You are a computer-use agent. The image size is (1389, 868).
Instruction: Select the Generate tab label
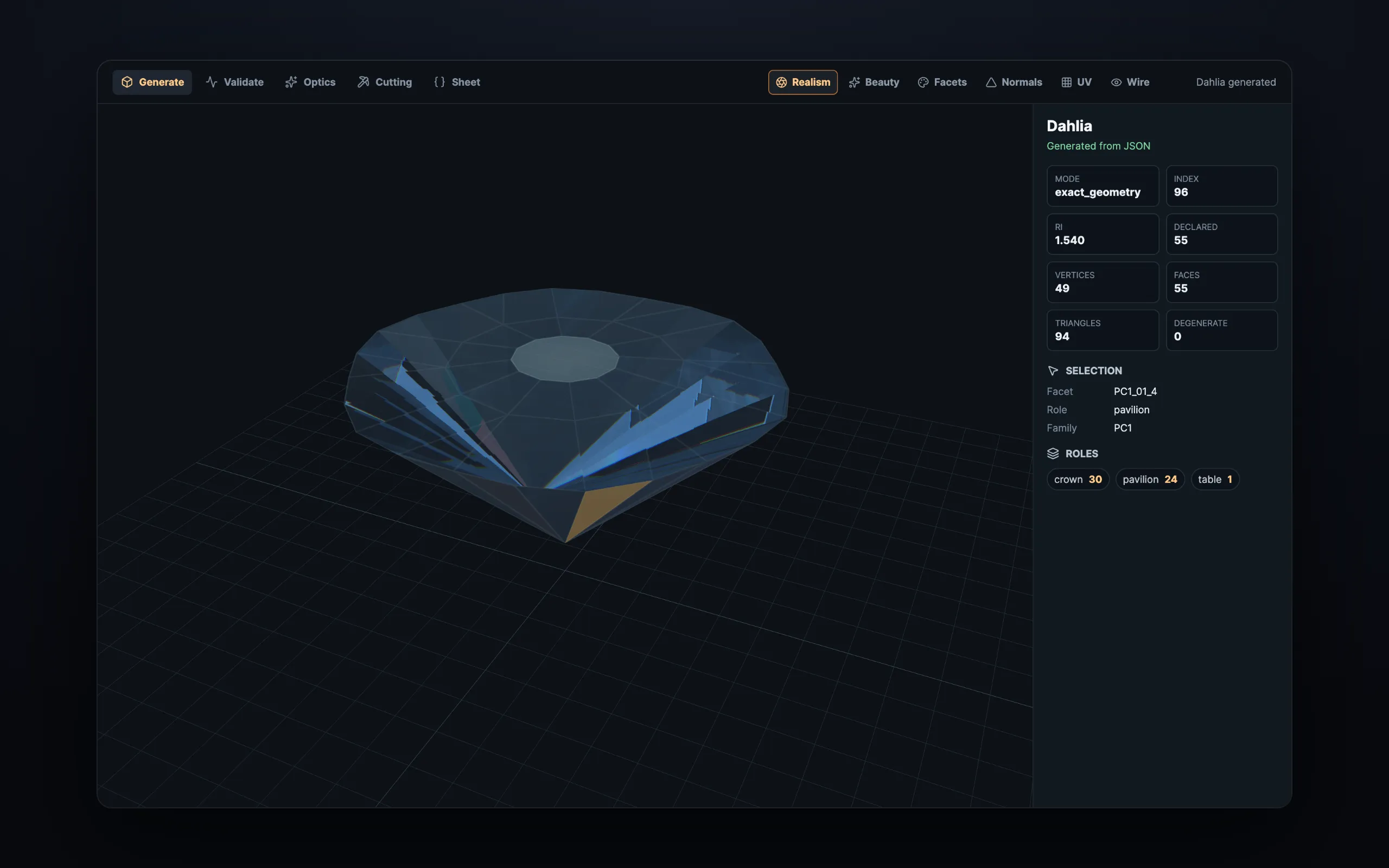coord(161,82)
